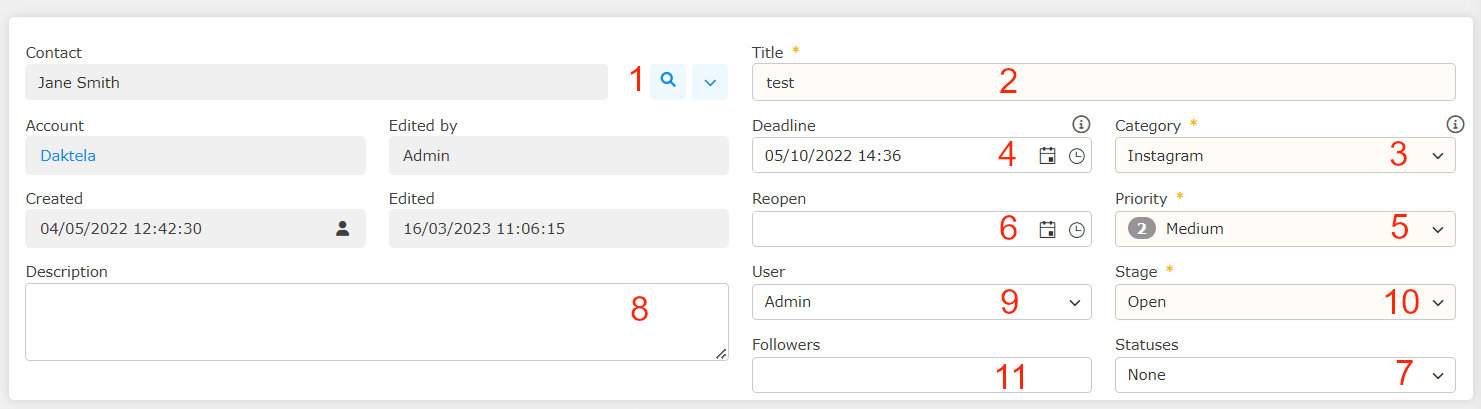Viewport: 1481px width, 409px height.
Task: Open the Stage dropdown showing Open
Action: (x=1284, y=302)
